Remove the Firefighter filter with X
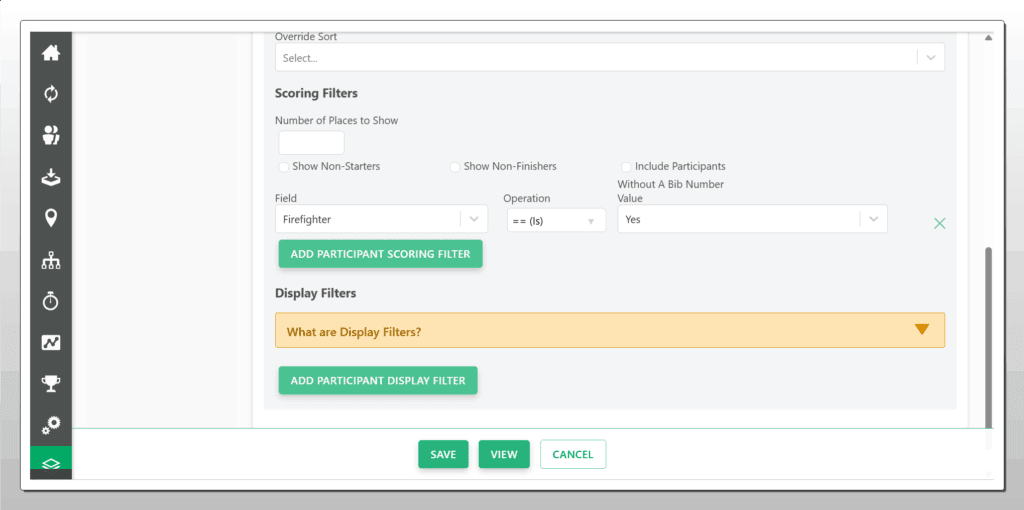The image size is (1024, 510). point(939,223)
